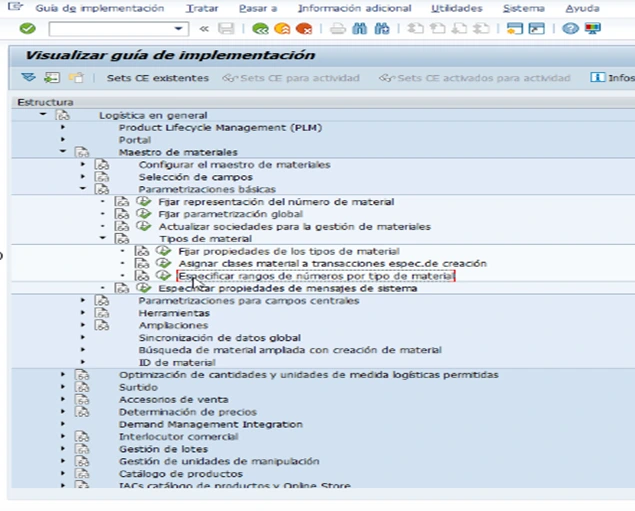Select Sincronización de datos global row
This screenshot has height=511, width=635.
point(219,338)
